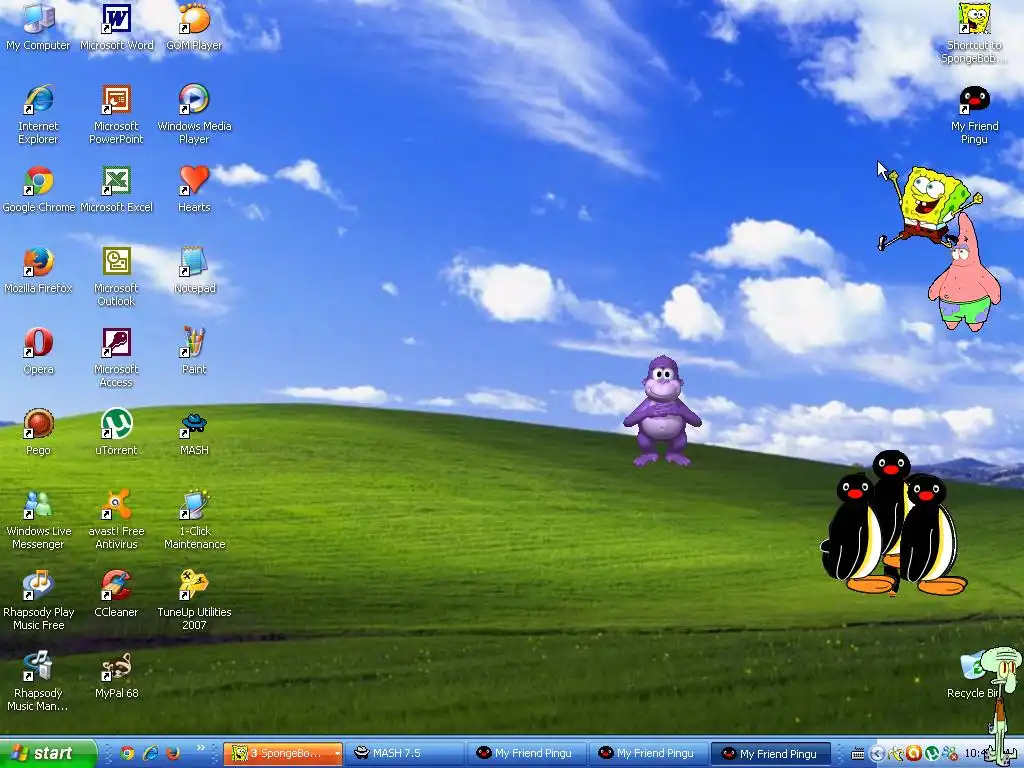Click the Microsoft Access shortcut

[x=116, y=357]
